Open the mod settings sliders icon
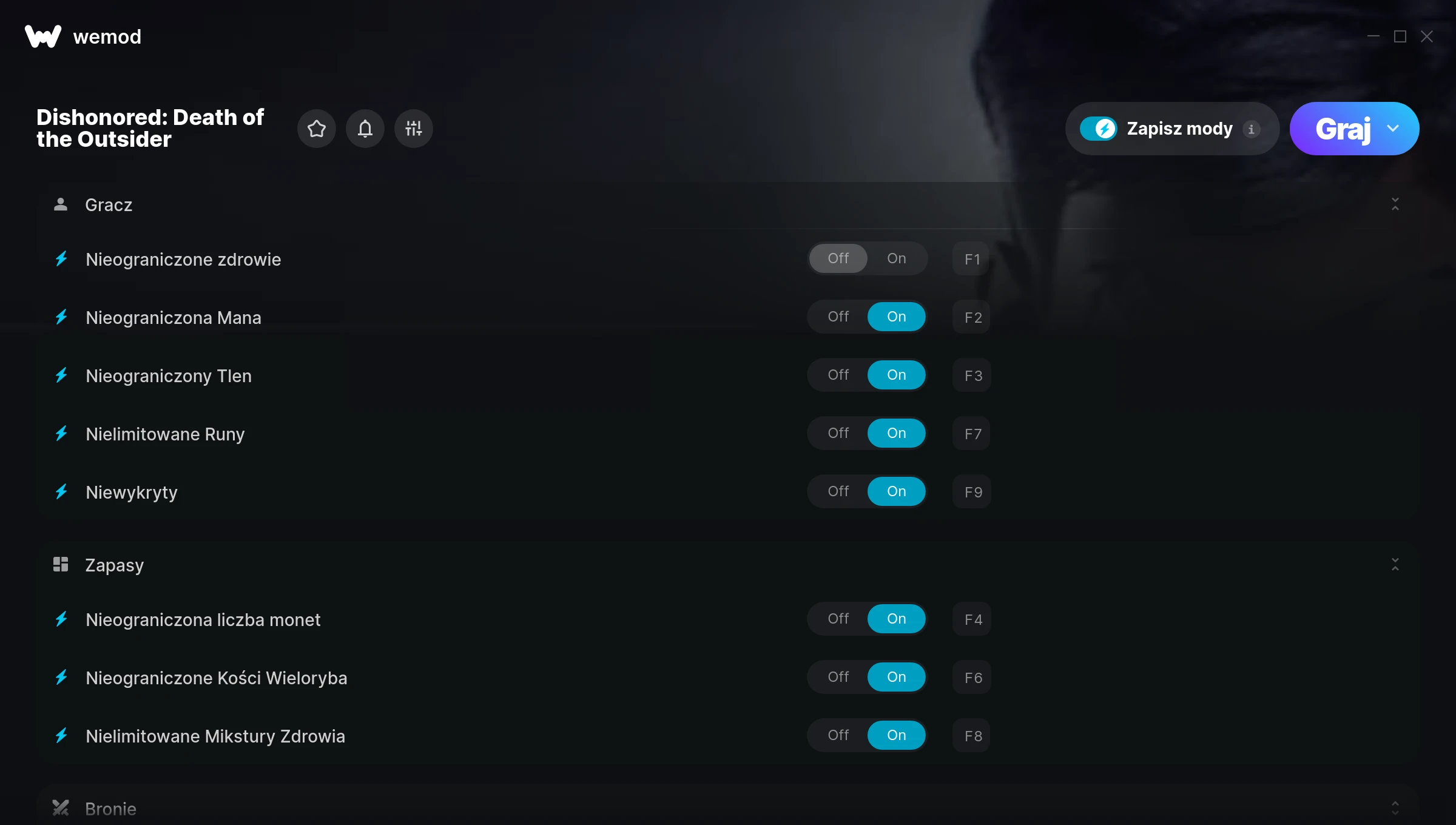This screenshot has height=825, width=1456. pos(414,129)
